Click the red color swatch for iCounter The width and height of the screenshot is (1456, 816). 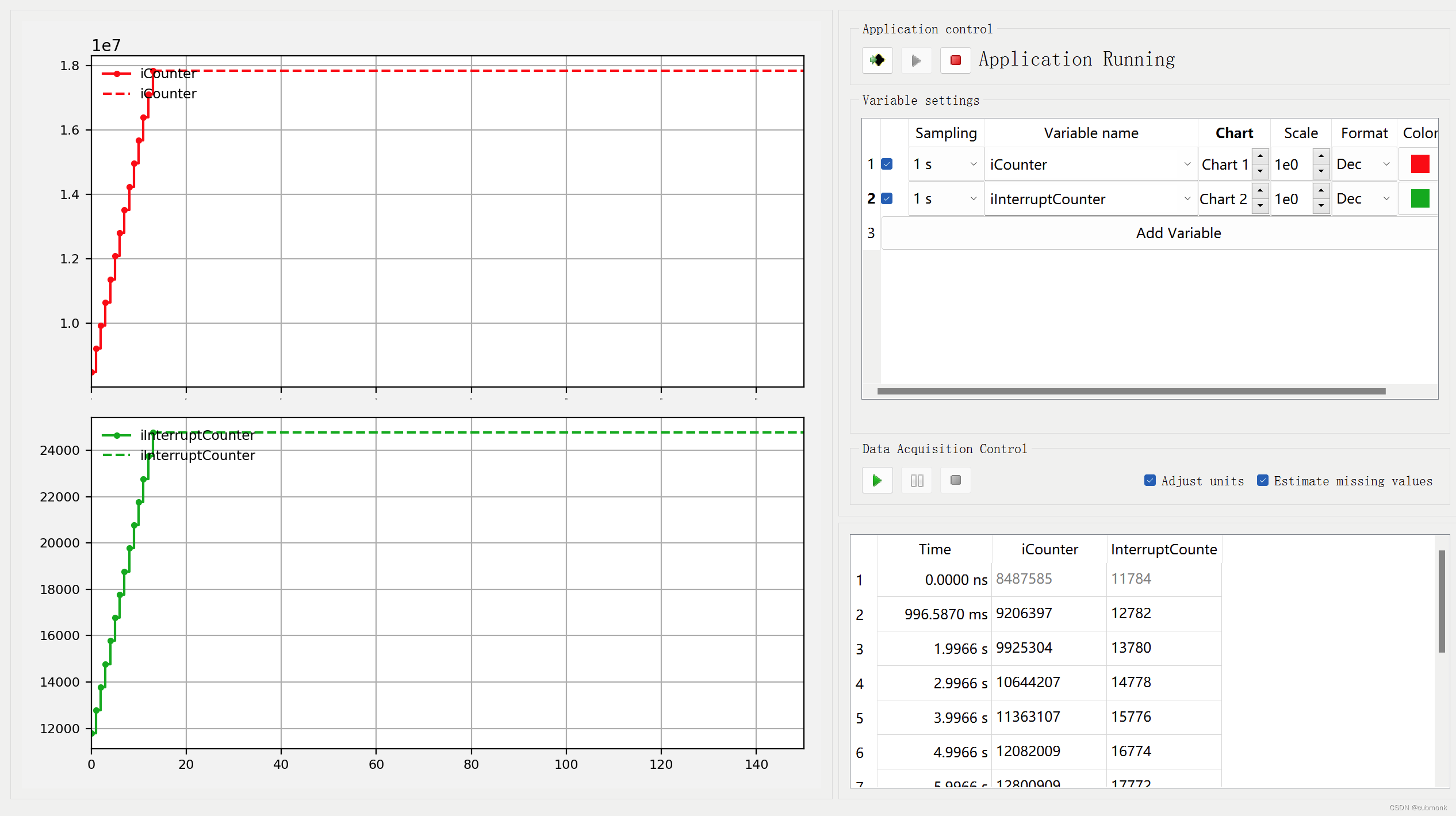coord(1420,164)
